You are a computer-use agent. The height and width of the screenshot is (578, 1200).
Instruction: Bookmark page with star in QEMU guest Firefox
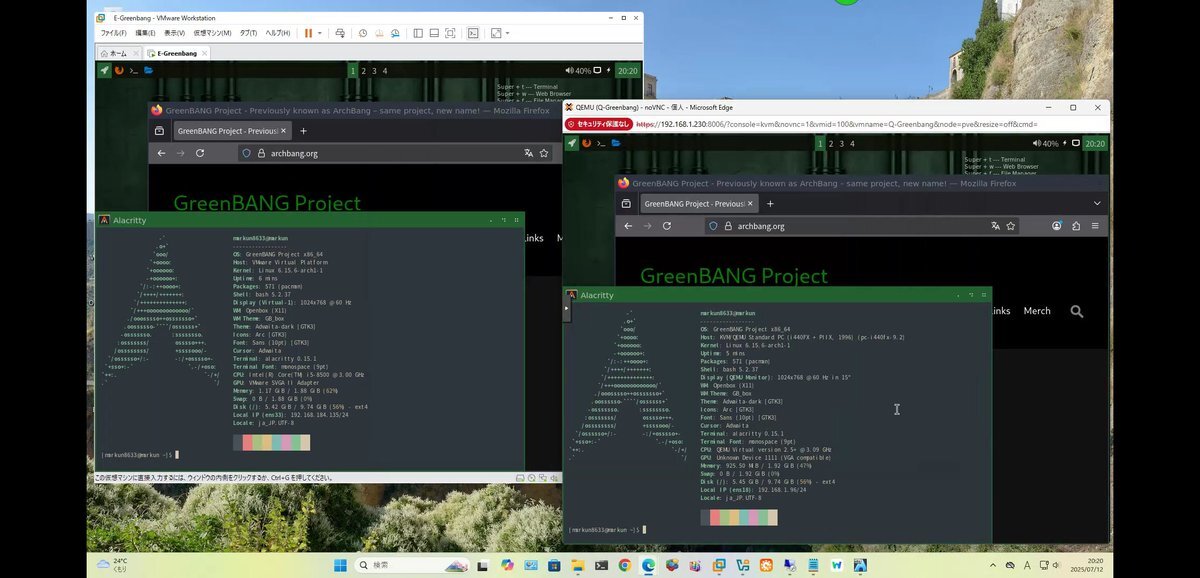point(1011,226)
